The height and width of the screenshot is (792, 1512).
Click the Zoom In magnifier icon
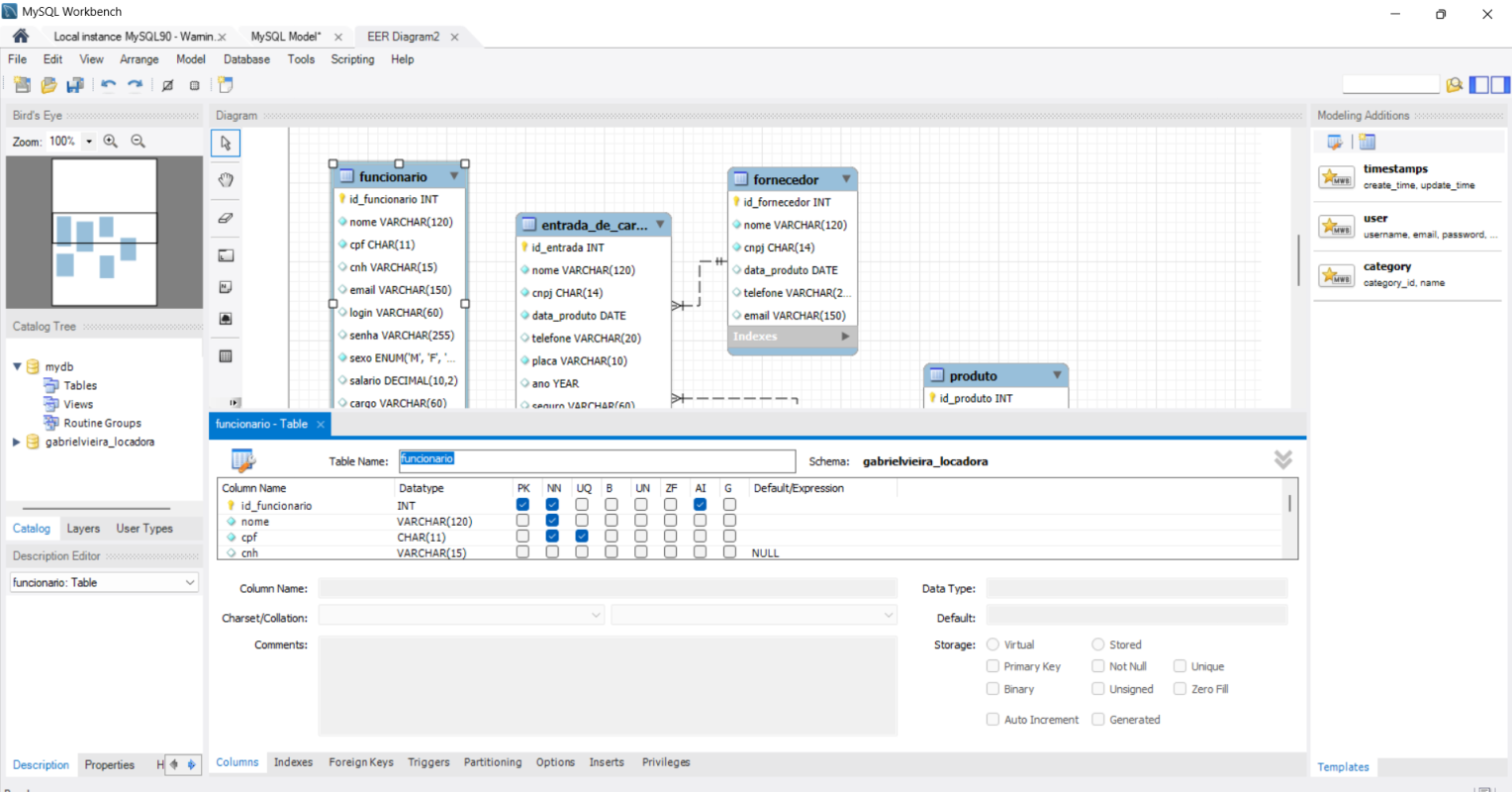pyautogui.click(x=111, y=142)
